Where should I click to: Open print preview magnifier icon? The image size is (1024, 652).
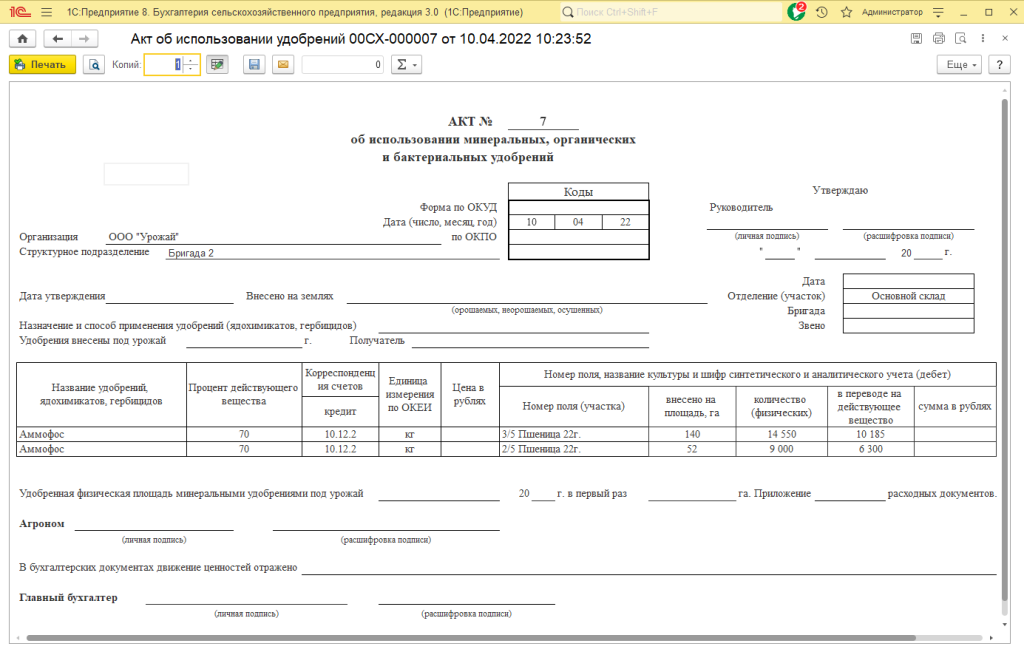point(94,65)
